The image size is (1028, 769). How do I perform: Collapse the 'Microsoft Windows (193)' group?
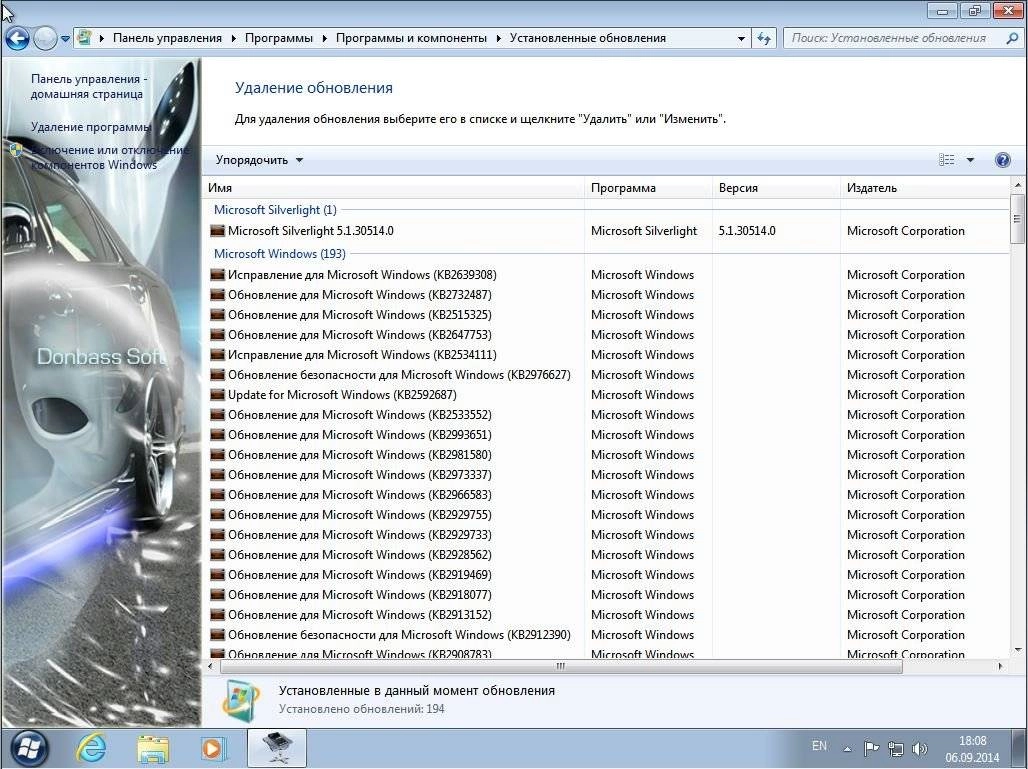click(x=279, y=254)
